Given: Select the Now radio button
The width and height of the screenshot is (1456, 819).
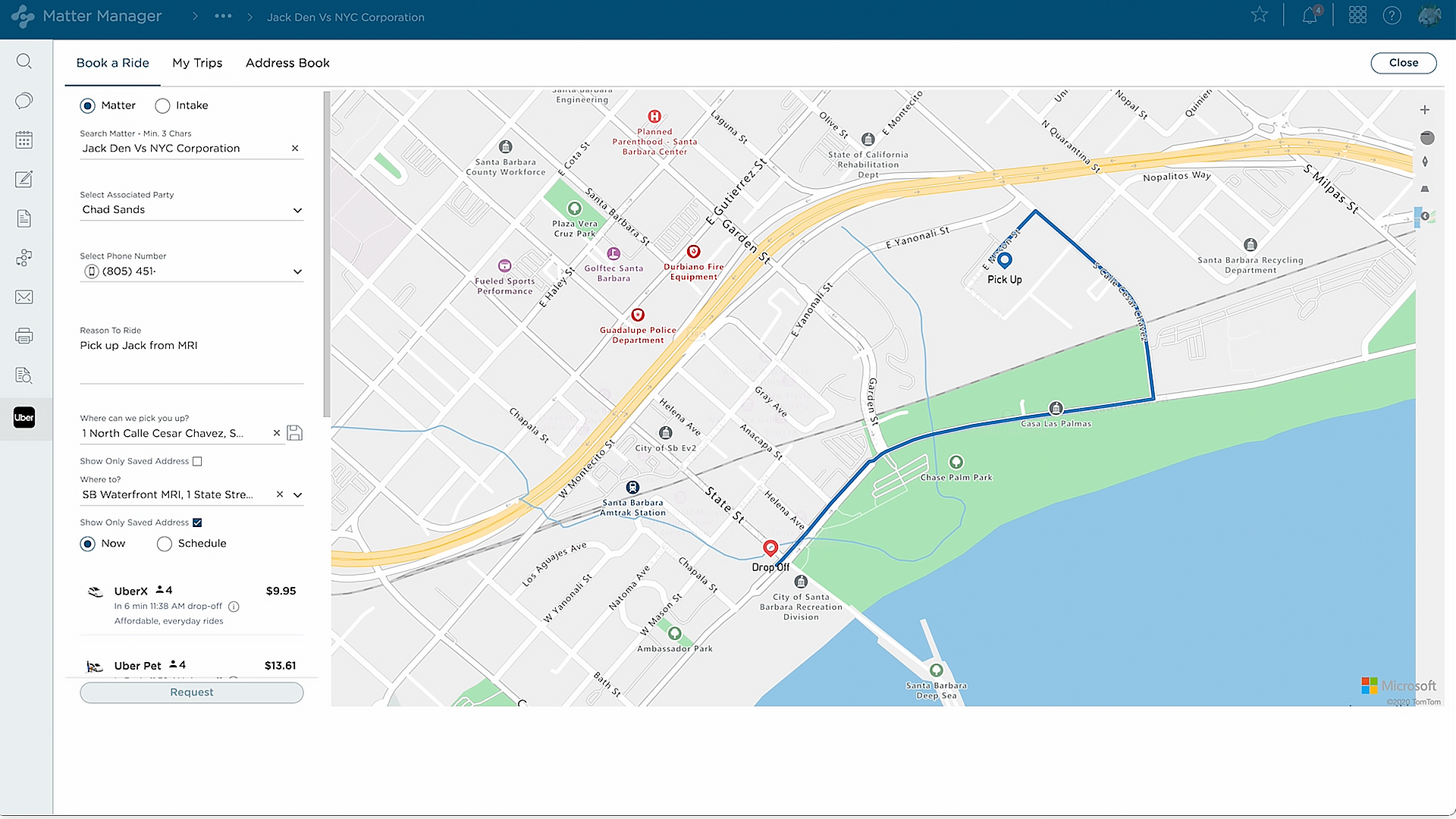Looking at the screenshot, I should 88,544.
